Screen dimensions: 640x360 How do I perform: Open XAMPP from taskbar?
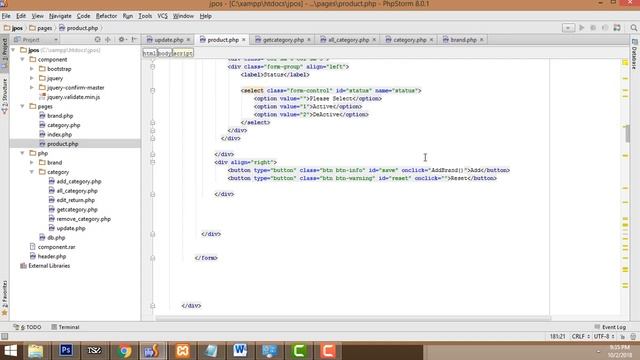click(182, 351)
